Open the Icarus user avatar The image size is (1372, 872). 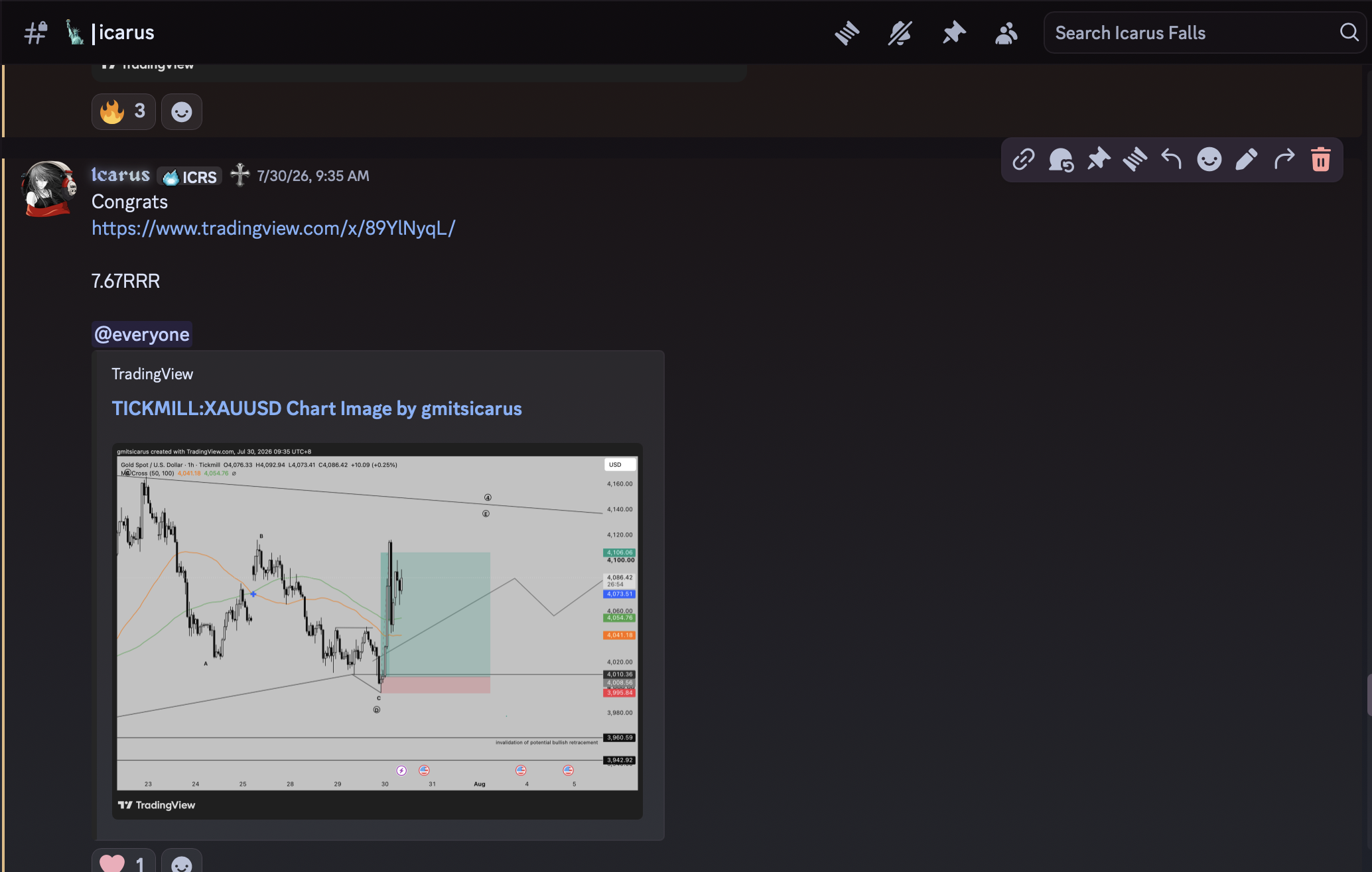tap(48, 188)
